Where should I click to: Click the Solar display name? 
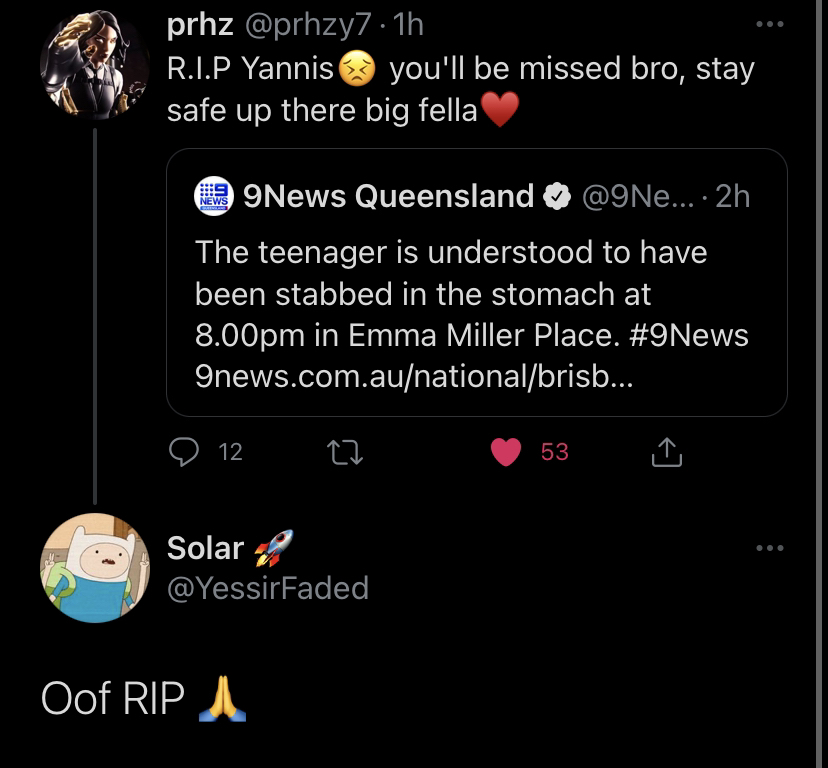pos(205,547)
